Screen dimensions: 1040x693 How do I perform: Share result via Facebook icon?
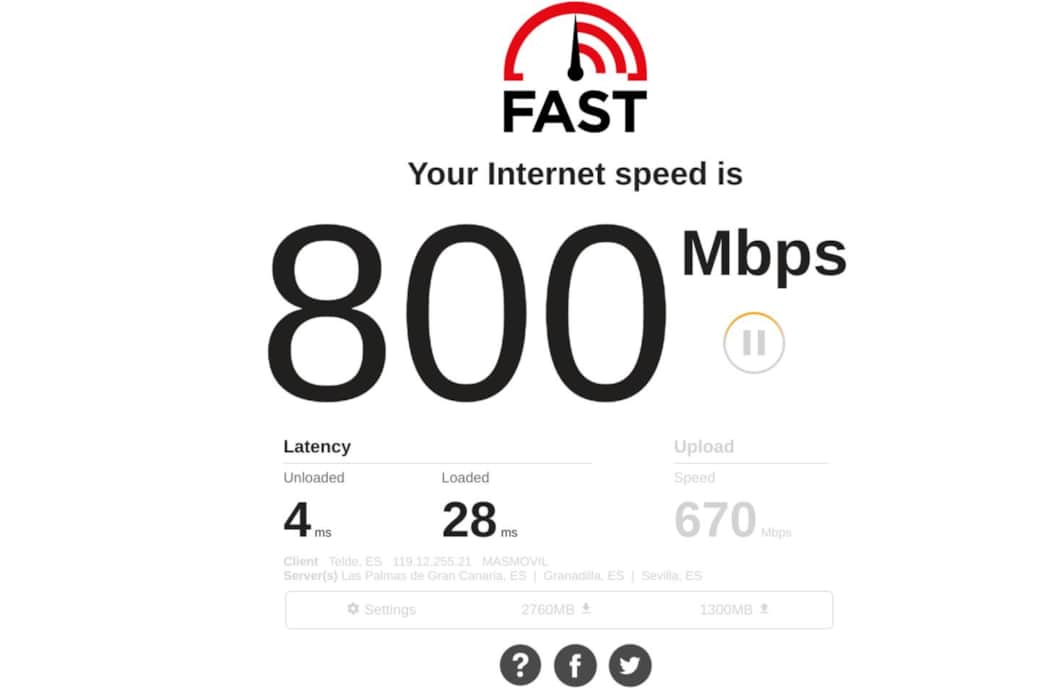click(575, 665)
